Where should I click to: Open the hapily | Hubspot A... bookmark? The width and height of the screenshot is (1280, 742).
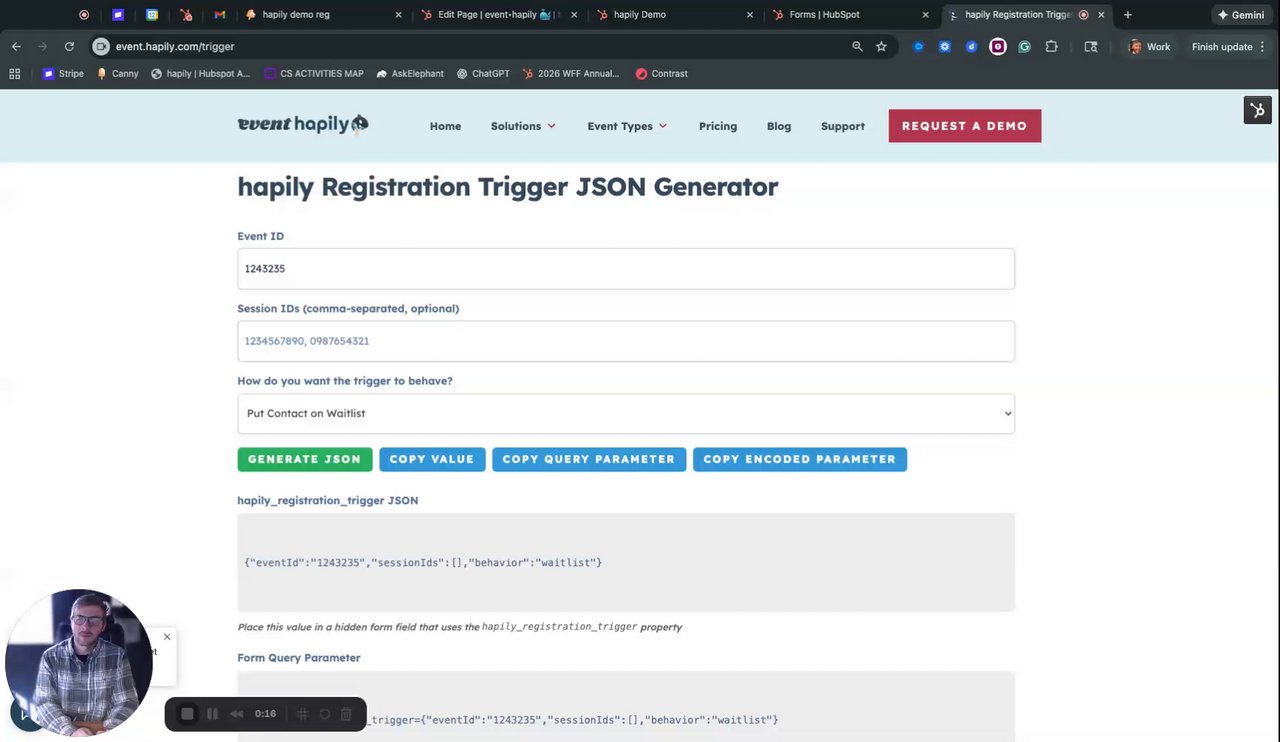point(201,73)
